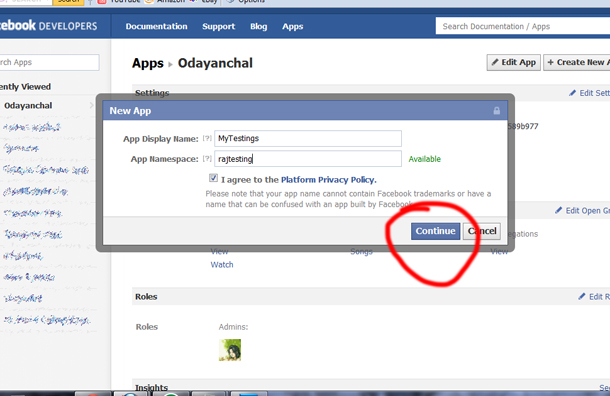Click the Insights section heading
Screen dimensions: 610x396
click(151, 387)
